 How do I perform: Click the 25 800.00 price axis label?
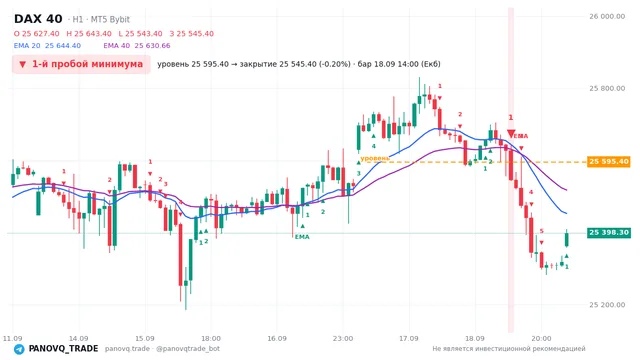[x=607, y=88]
